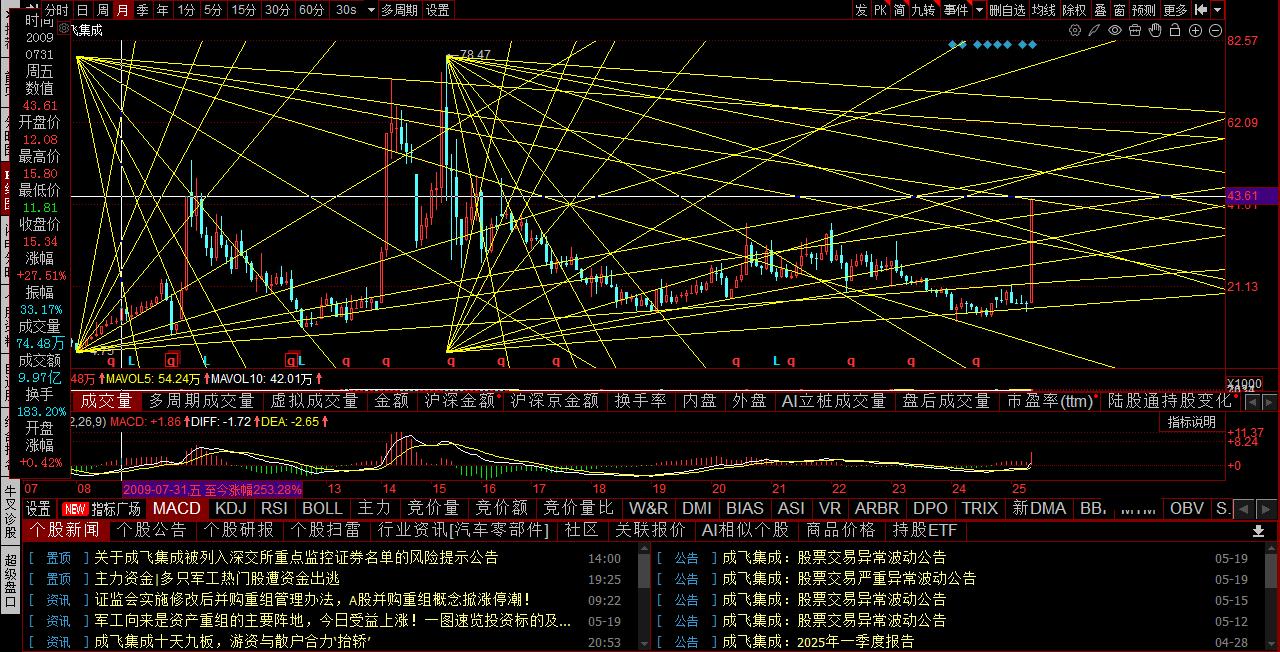Open 行业资讯[汽车零部件] tab
The image size is (1280, 652).
point(464,530)
